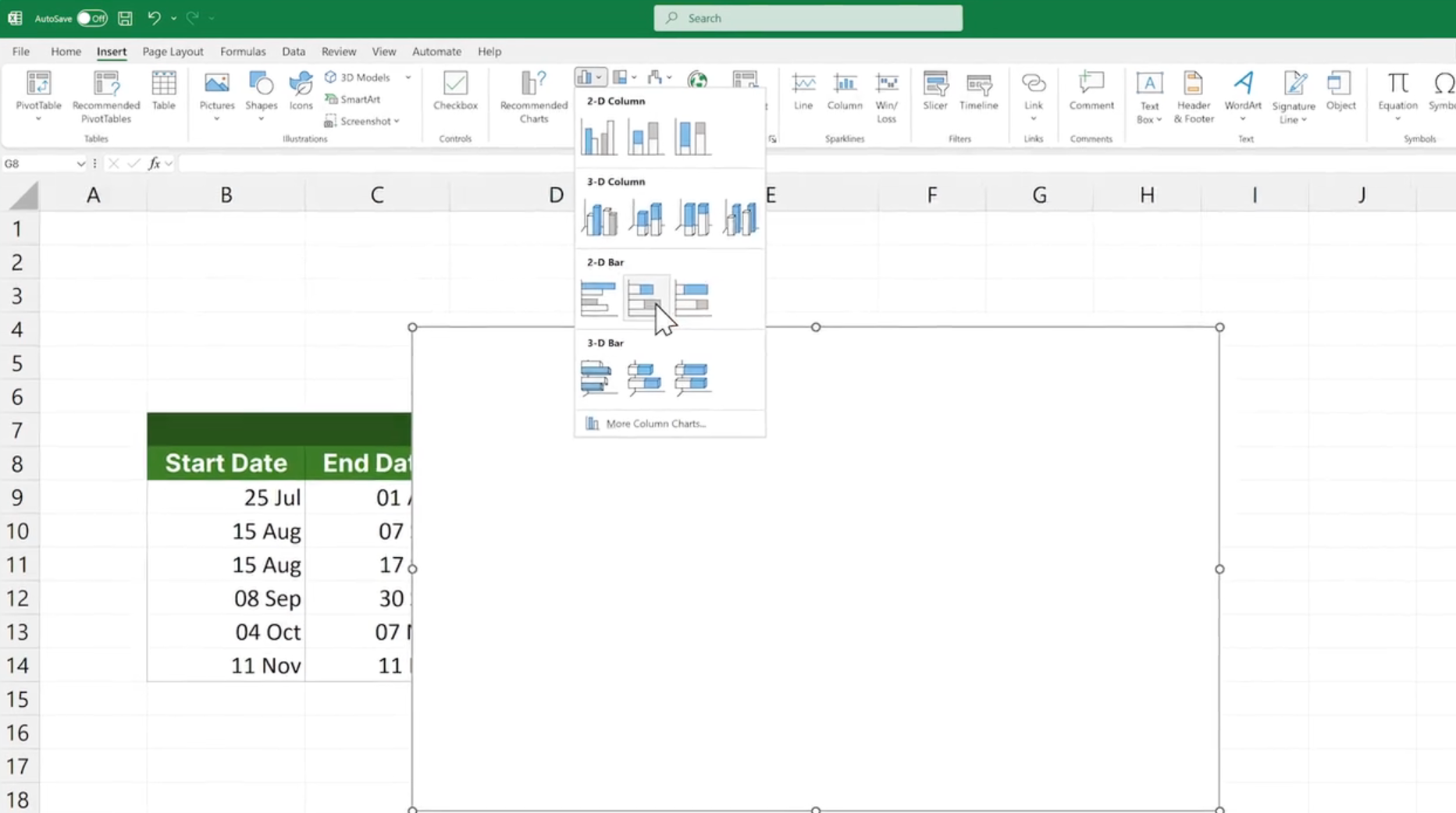Click the Slicer filter button
Viewport: 1456px width, 813px height.
click(934, 91)
